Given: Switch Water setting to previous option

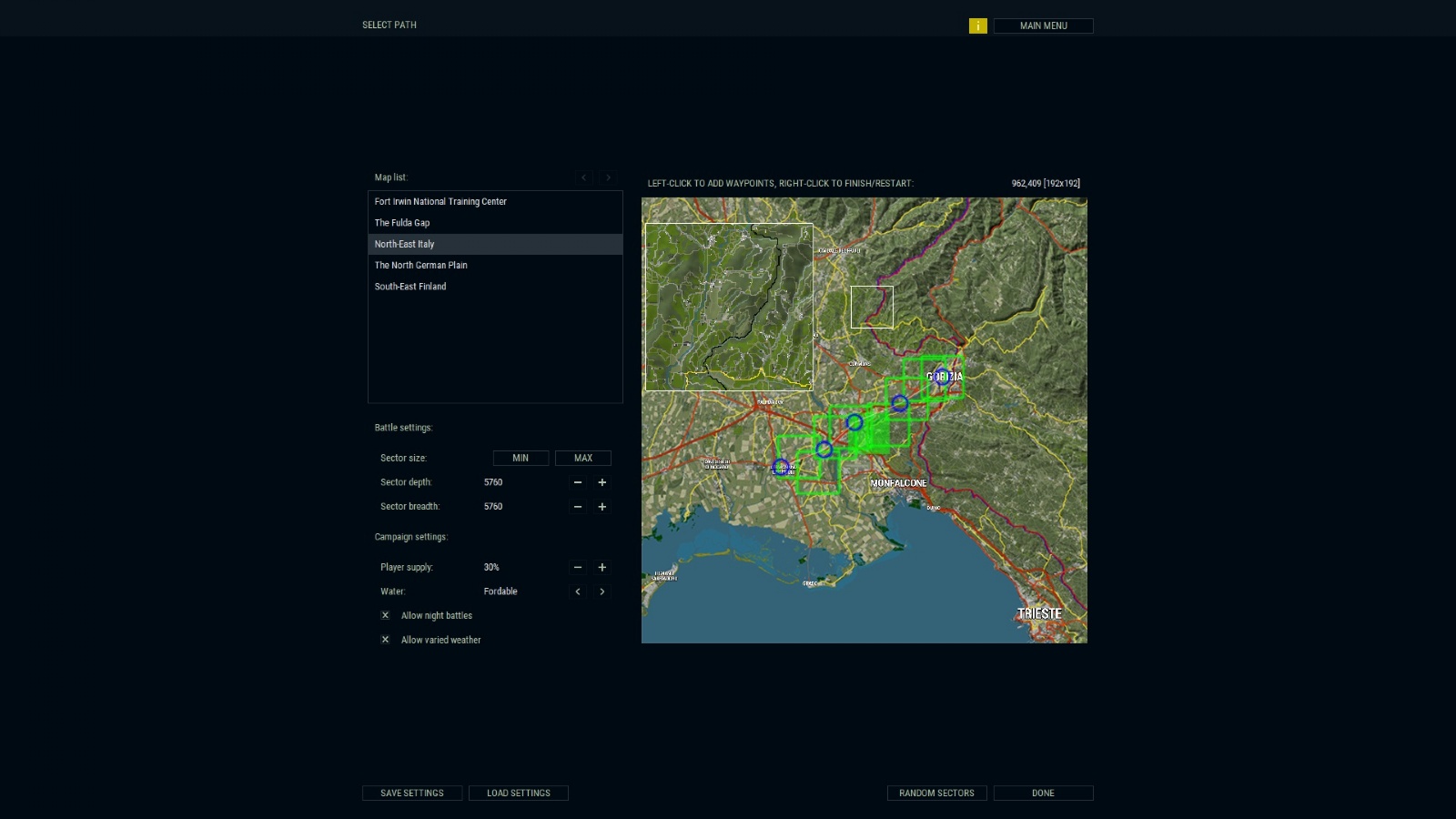Looking at the screenshot, I should (x=577, y=591).
